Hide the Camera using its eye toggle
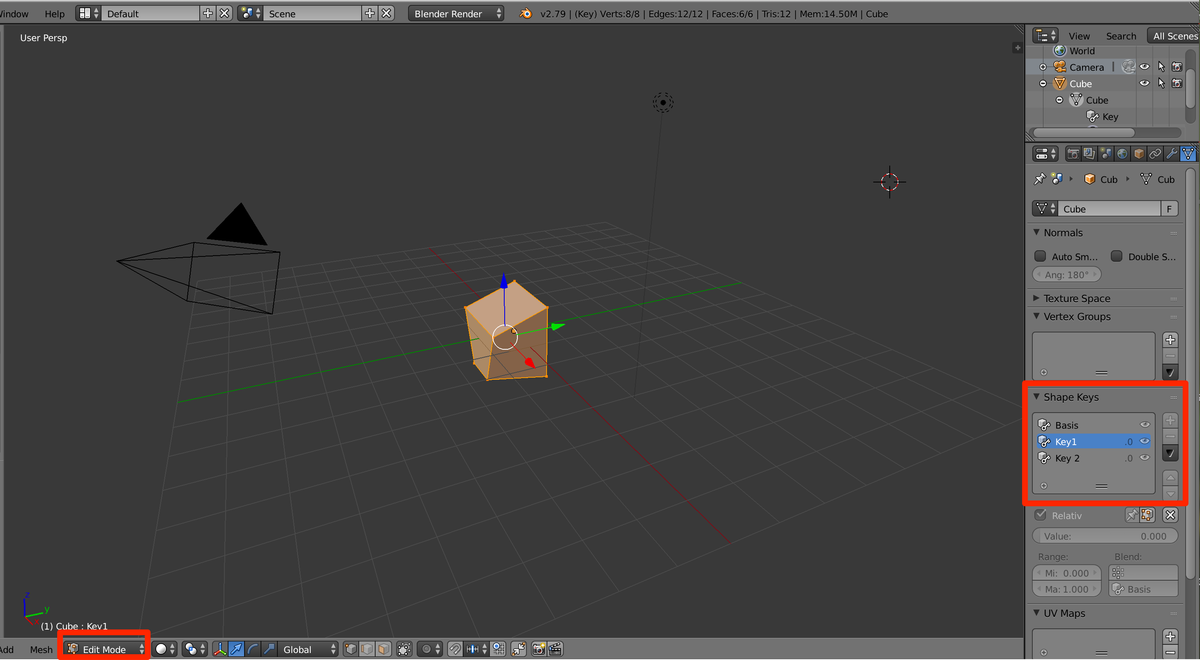Viewport: 1200px width, 660px height. click(x=1144, y=66)
